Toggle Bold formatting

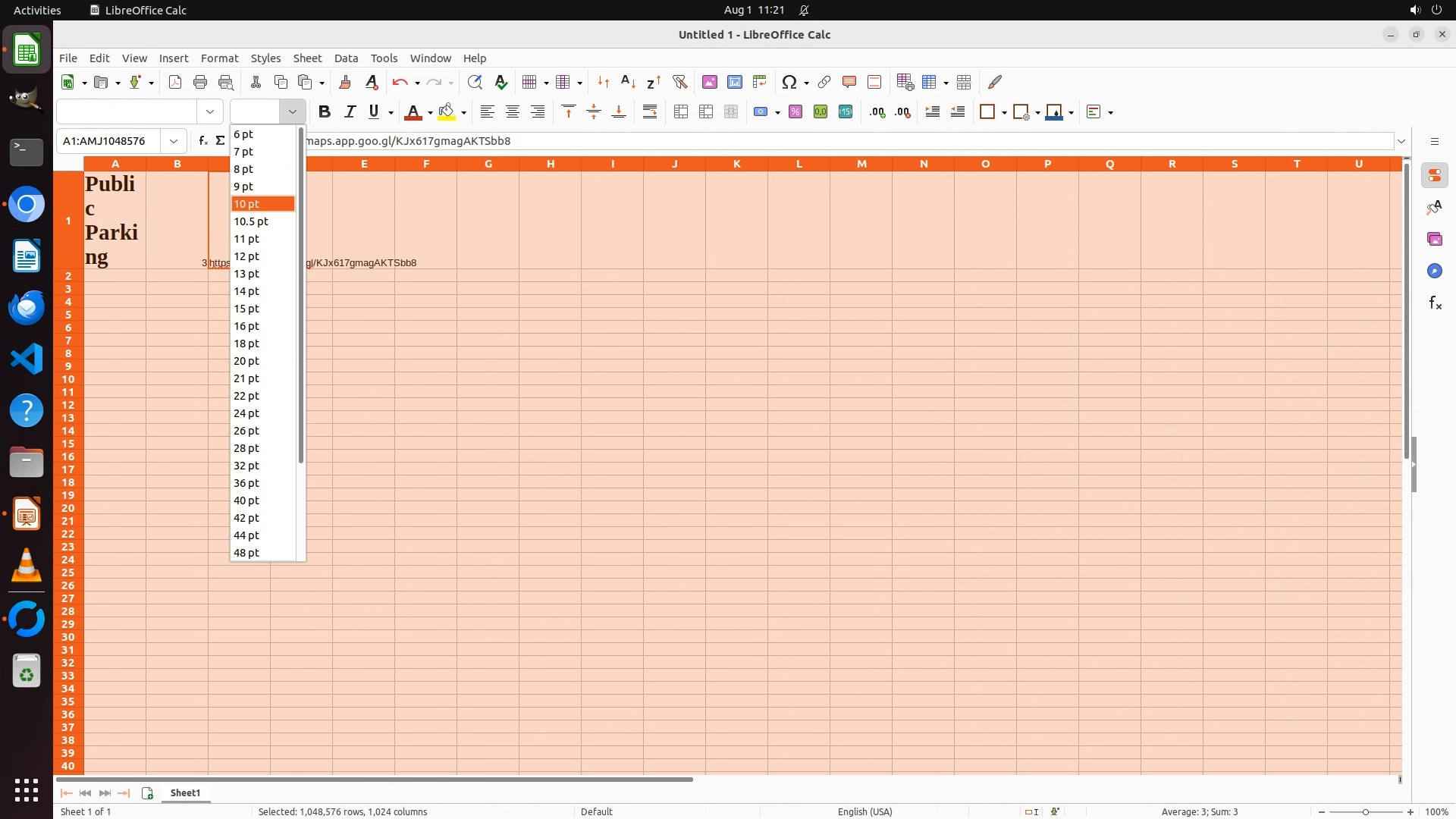tap(325, 112)
